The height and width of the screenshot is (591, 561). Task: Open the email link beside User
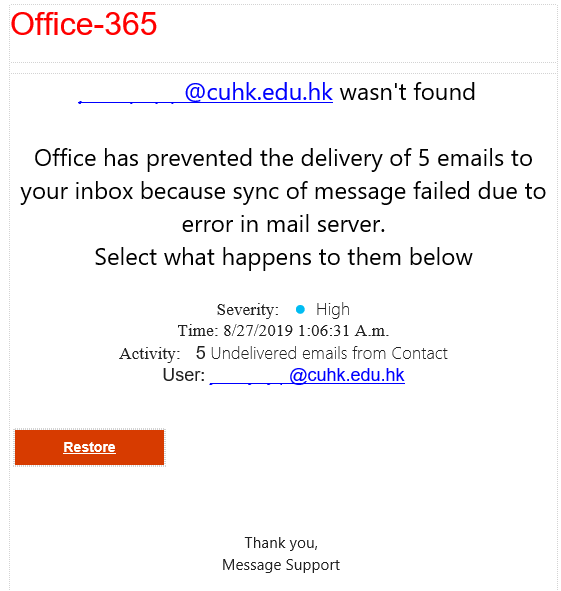307,375
